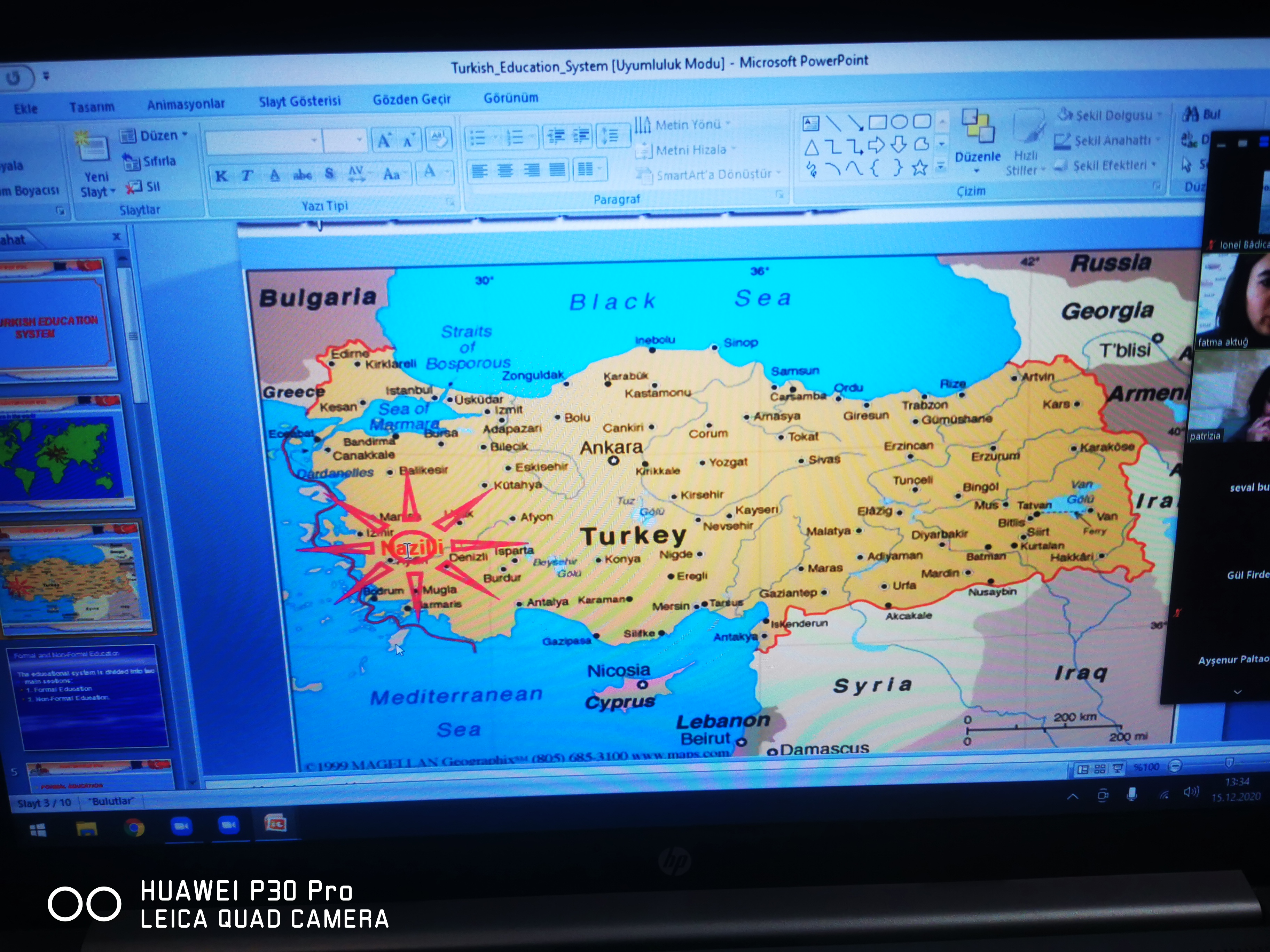Choose the oval shape tool
This screenshot has height=952, width=1270.
click(899, 122)
